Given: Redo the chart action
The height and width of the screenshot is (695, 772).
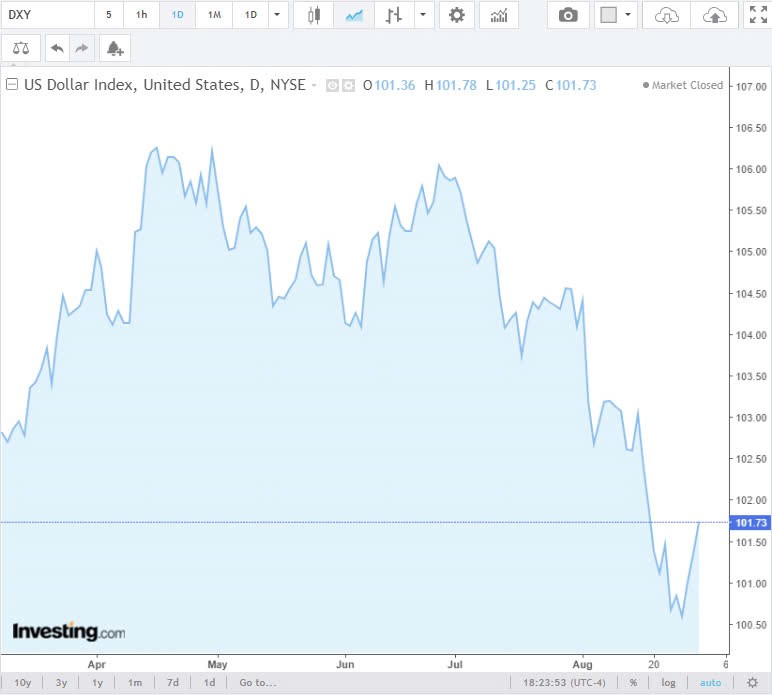Looking at the screenshot, I should 82,48.
